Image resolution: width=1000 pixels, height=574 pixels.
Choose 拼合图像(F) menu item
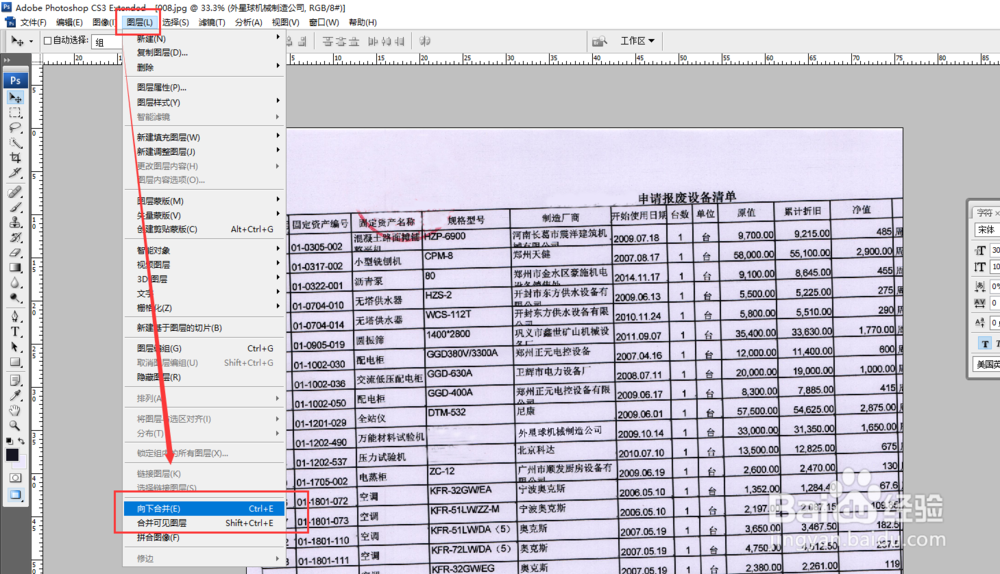pos(204,538)
